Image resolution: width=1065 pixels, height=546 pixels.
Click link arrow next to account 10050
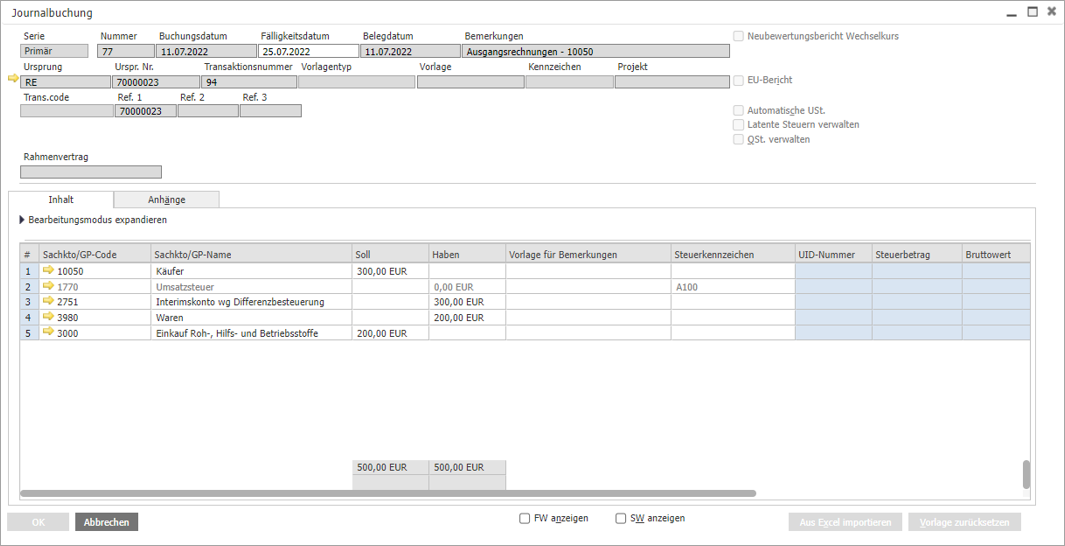tap(48, 271)
